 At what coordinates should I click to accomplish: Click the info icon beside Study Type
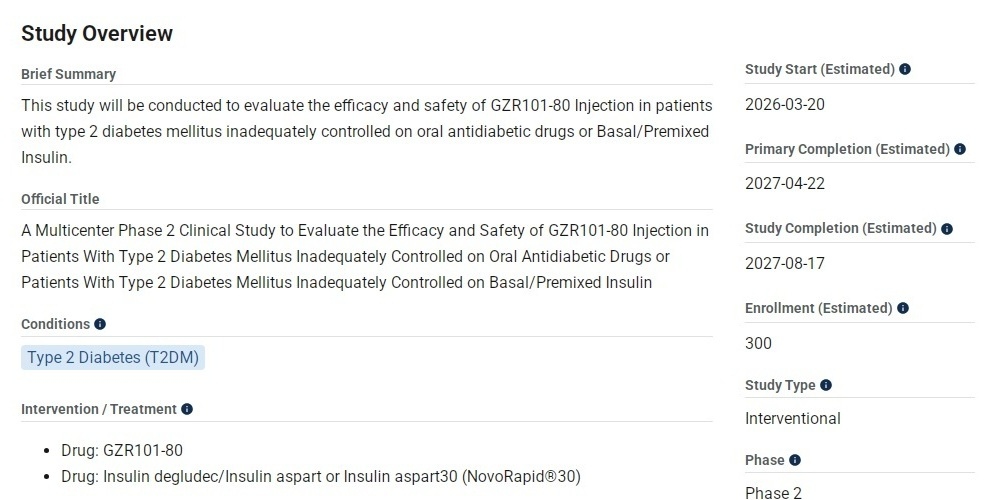tap(826, 385)
